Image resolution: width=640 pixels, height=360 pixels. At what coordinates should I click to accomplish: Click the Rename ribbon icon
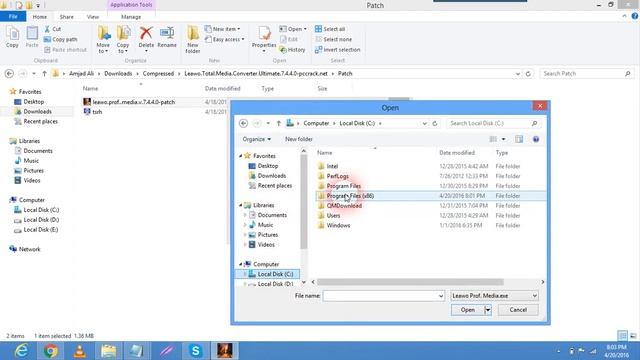(167, 37)
